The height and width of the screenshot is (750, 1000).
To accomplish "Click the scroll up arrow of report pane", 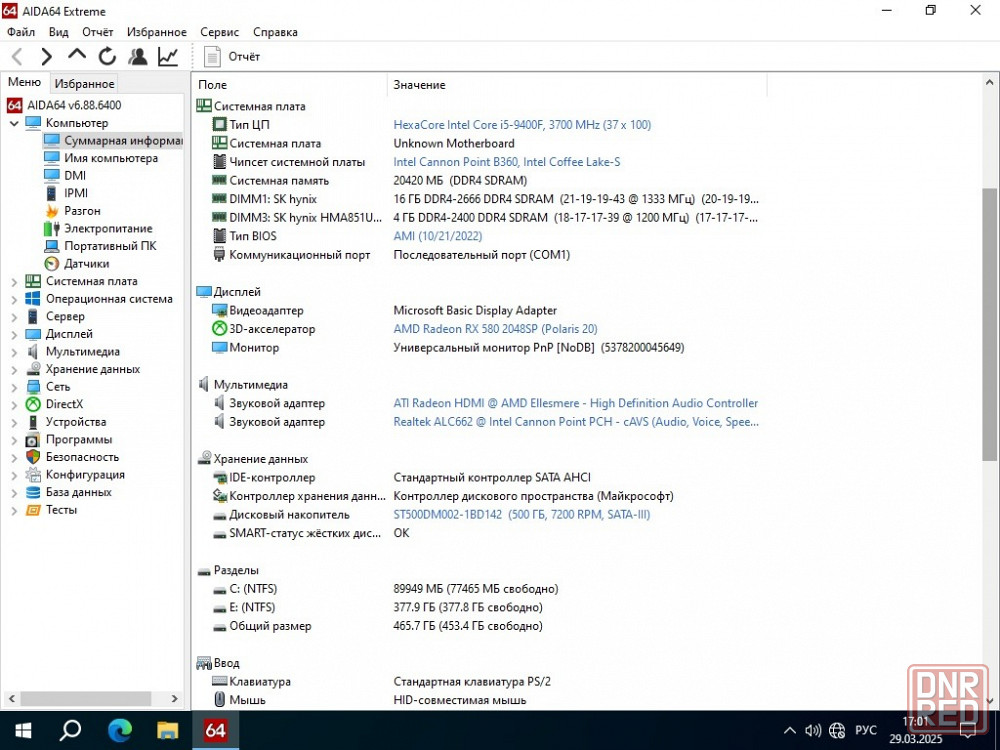I will click(989, 82).
